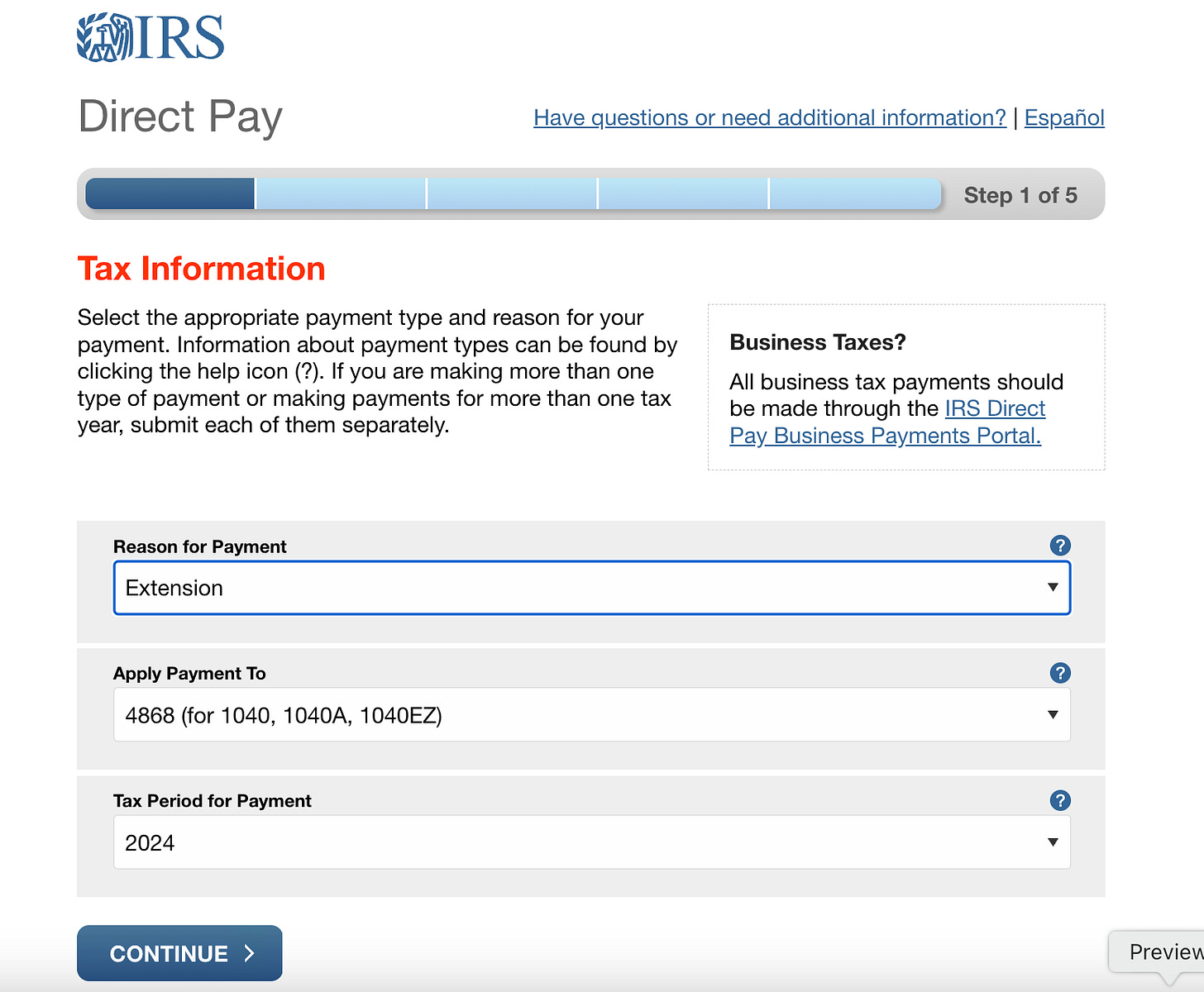This screenshot has height=992, width=1204.
Task: Click the 'Step 1 of 5' text
Action: (1020, 195)
